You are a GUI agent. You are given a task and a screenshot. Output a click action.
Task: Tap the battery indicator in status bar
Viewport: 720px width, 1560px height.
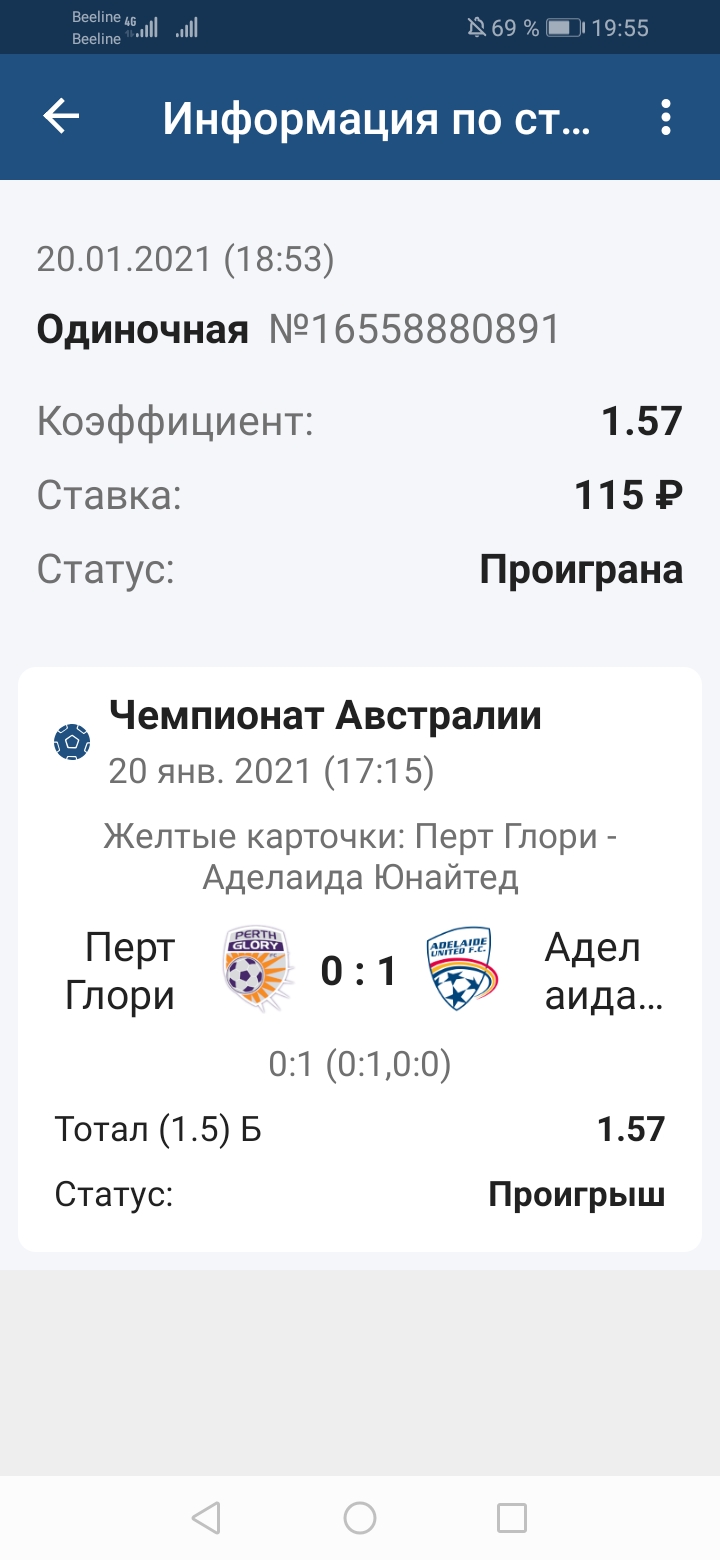click(x=564, y=27)
